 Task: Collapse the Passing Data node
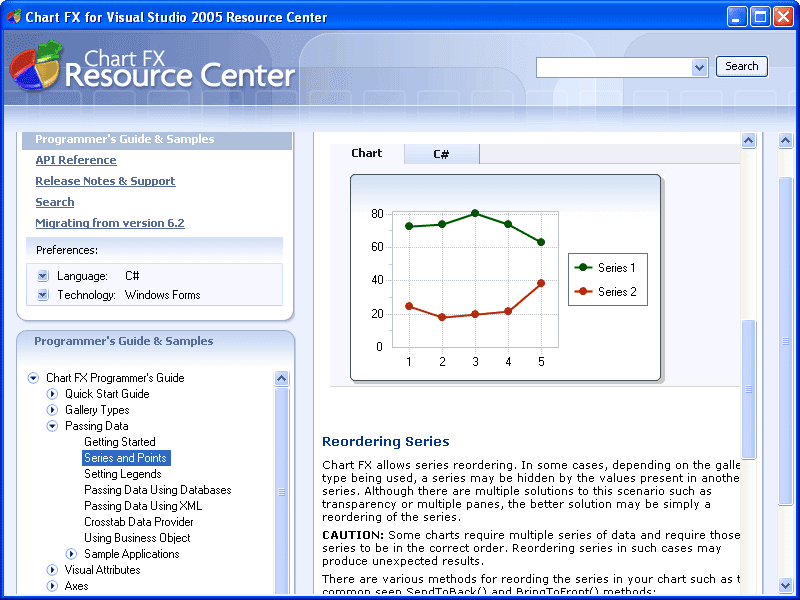pos(52,426)
